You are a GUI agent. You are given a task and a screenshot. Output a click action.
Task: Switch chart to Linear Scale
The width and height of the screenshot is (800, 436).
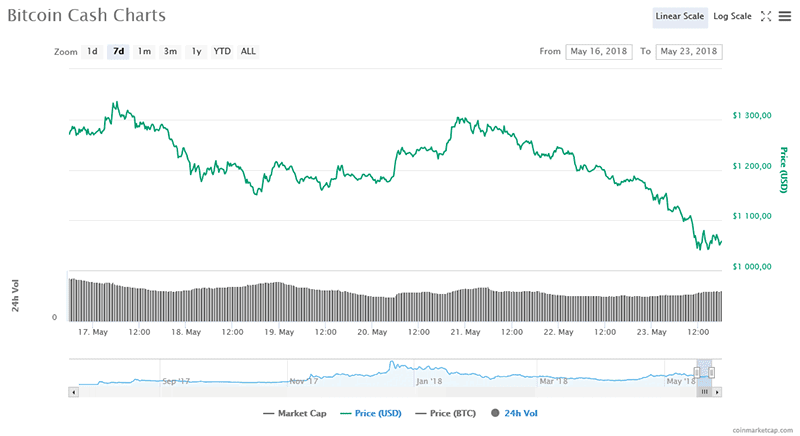pyautogui.click(x=680, y=16)
